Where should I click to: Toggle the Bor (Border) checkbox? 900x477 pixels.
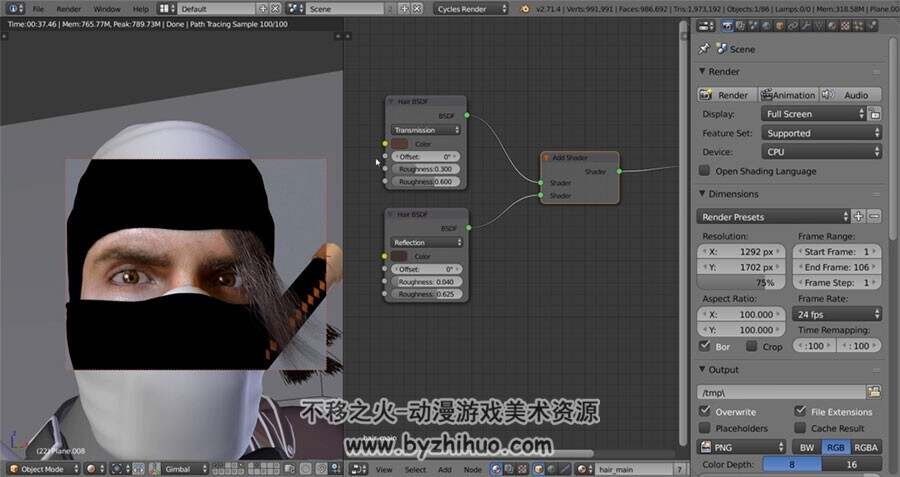tap(704, 346)
